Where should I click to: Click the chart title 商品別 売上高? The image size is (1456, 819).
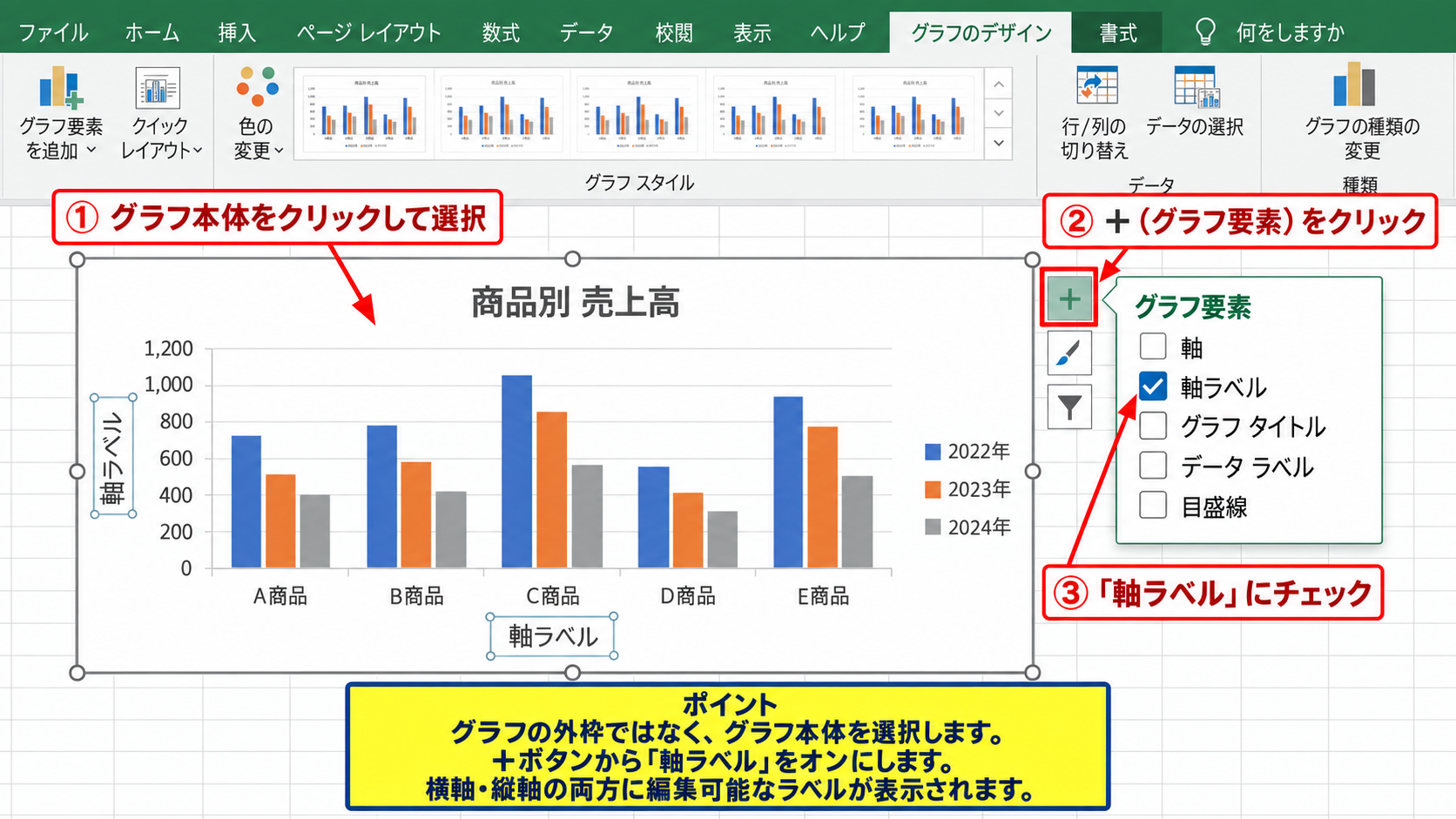[575, 302]
